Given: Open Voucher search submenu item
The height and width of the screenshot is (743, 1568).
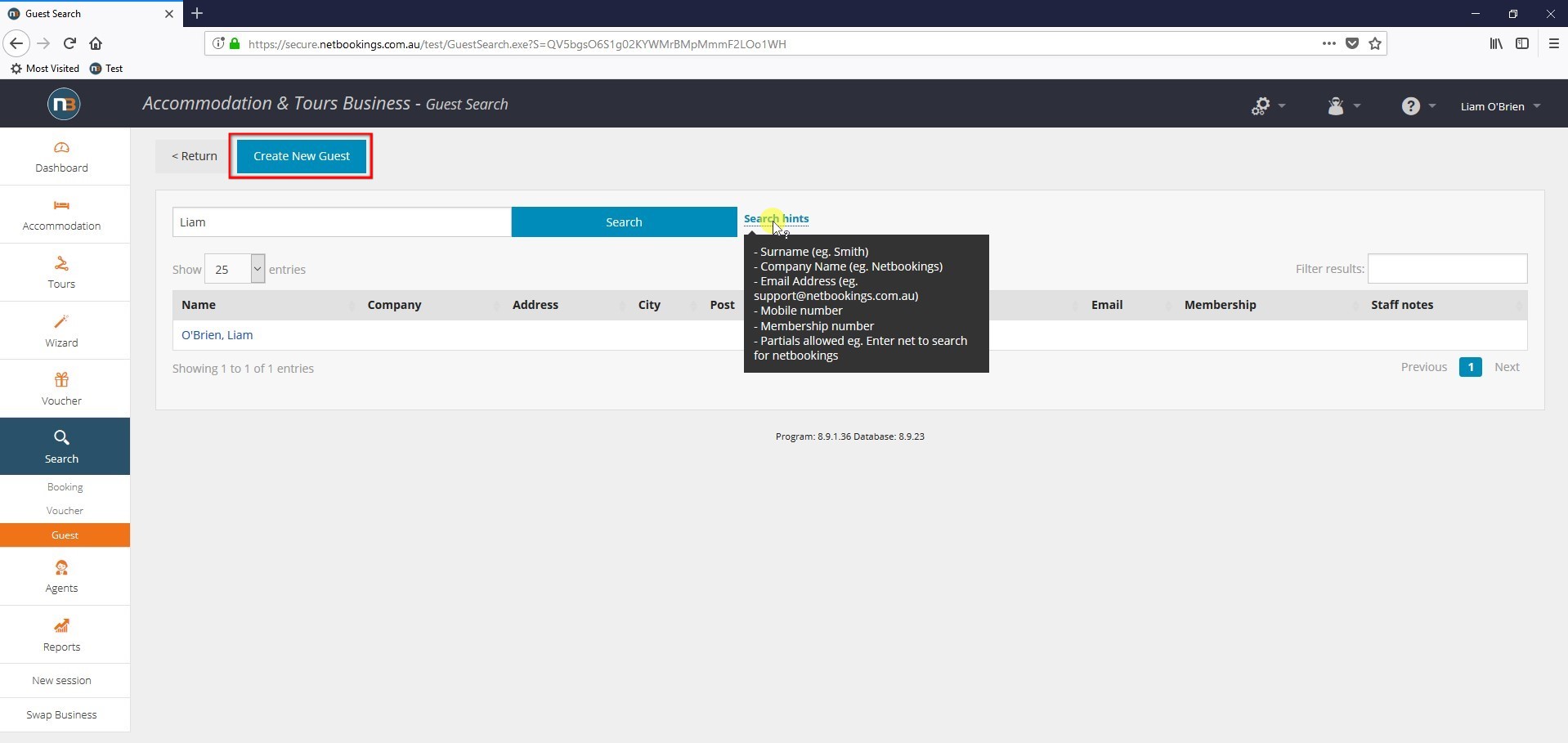Looking at the screenshot, I should 65,511.
